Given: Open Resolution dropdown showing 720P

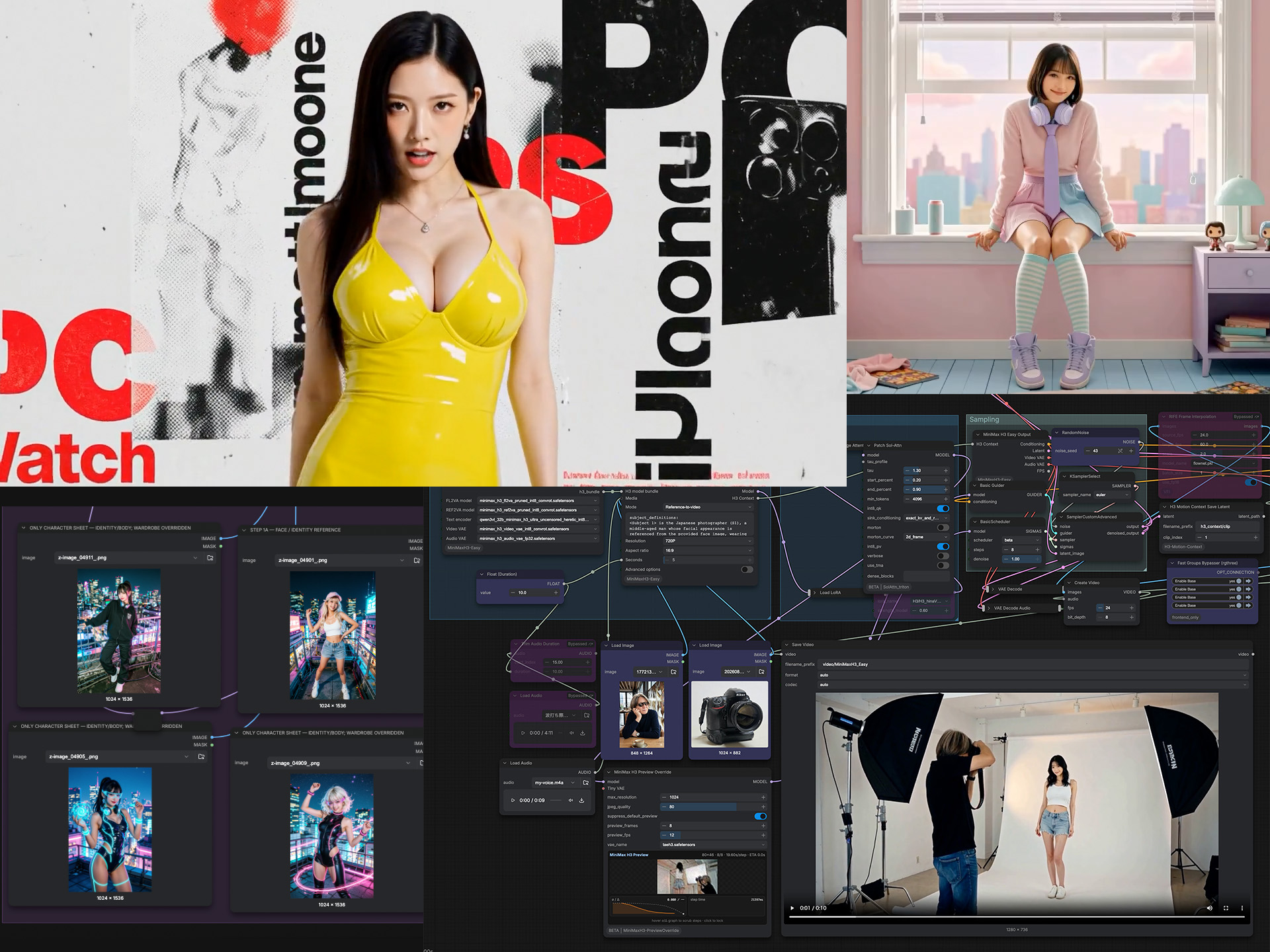Looking at the screenshot, I should [708, 541].
